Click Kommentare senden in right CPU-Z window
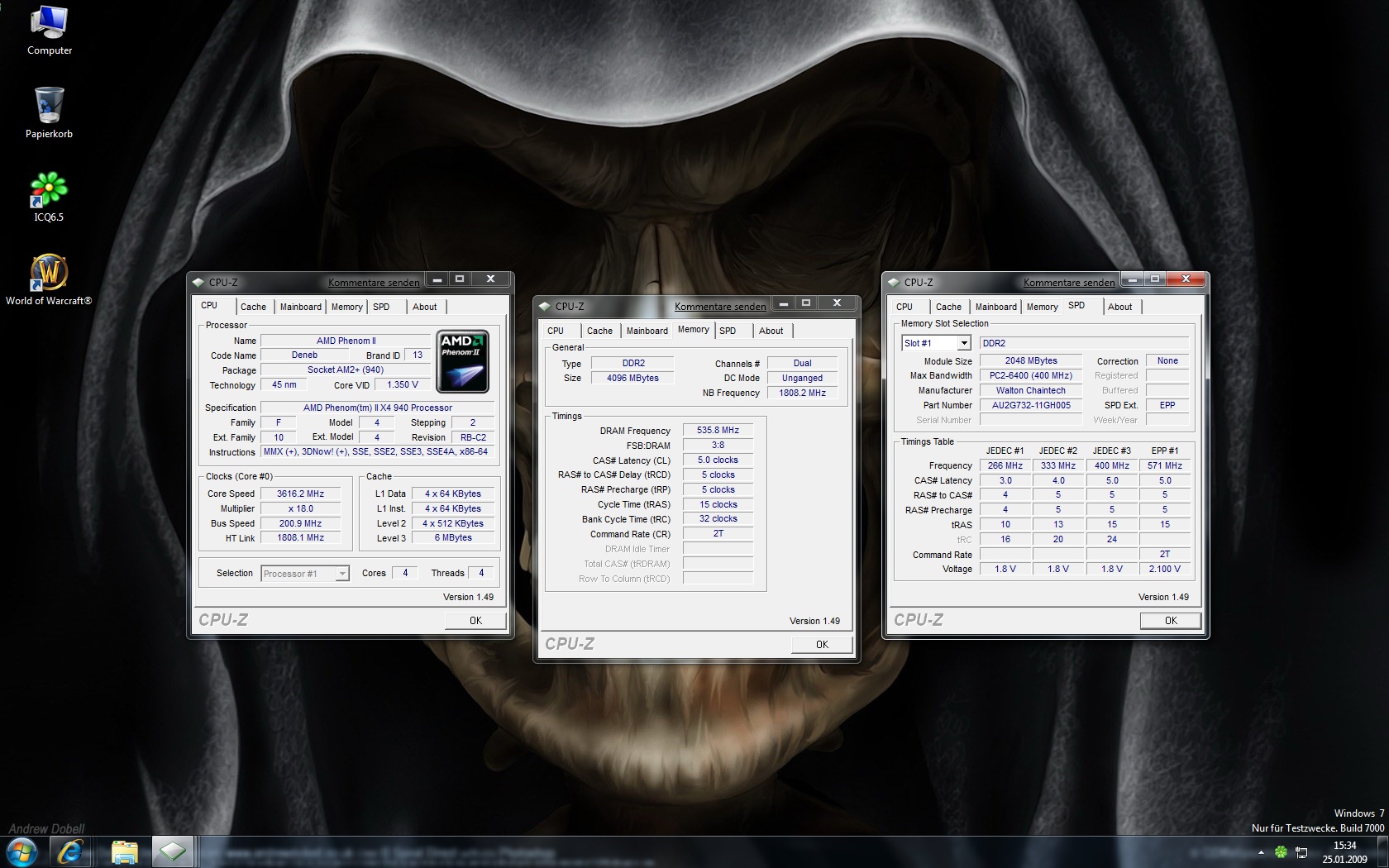 point(1069,283)
